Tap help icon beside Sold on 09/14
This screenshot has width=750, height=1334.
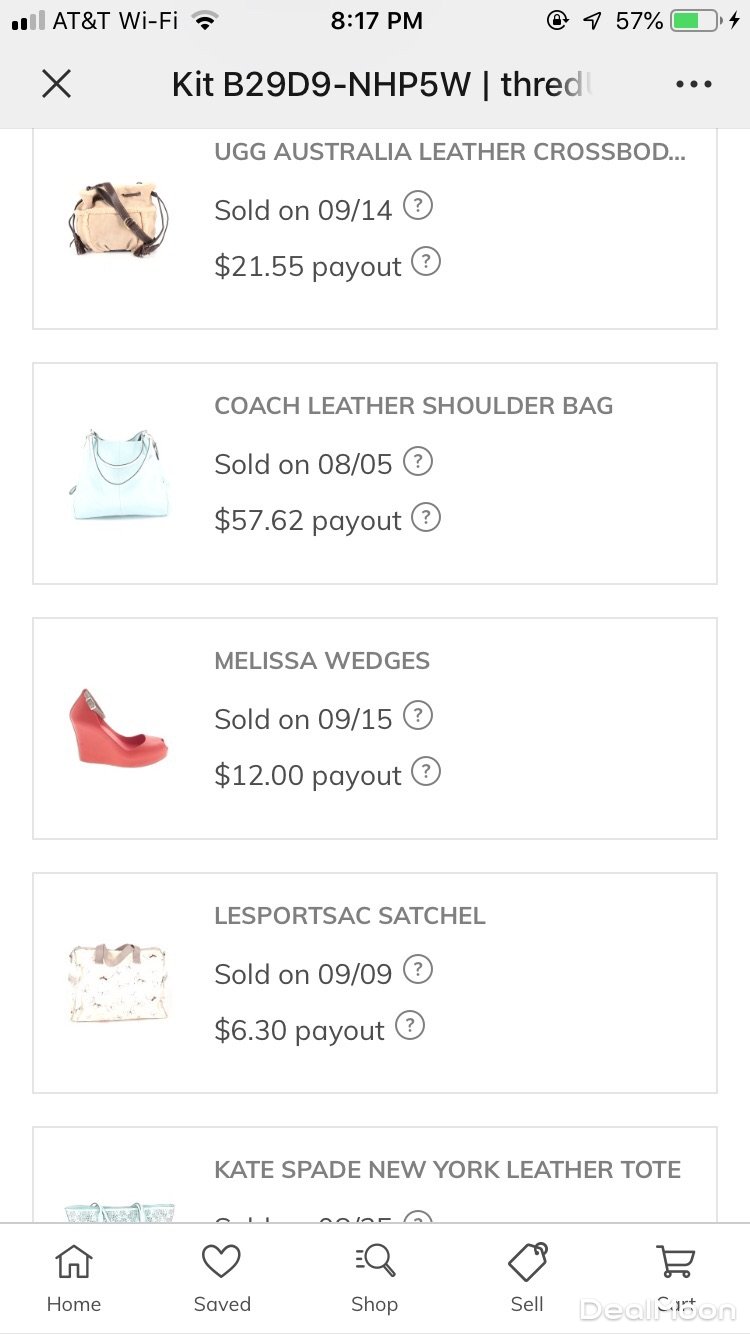(418, 207)
